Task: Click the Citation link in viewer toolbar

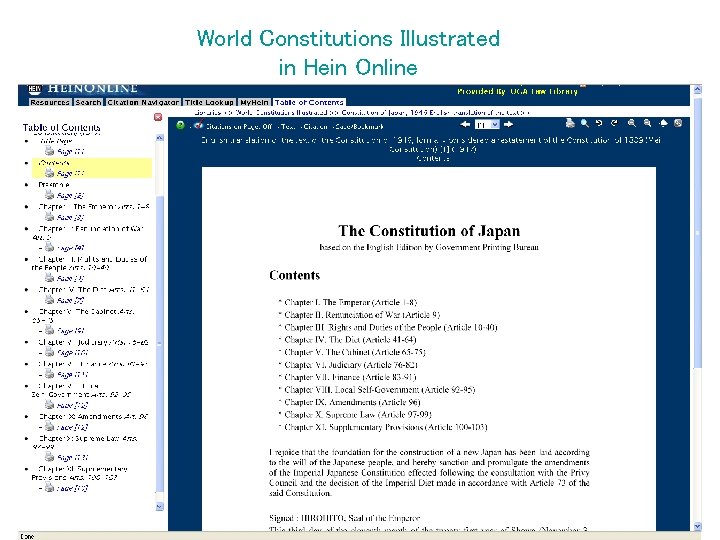Action: click(x=315, y=126)
